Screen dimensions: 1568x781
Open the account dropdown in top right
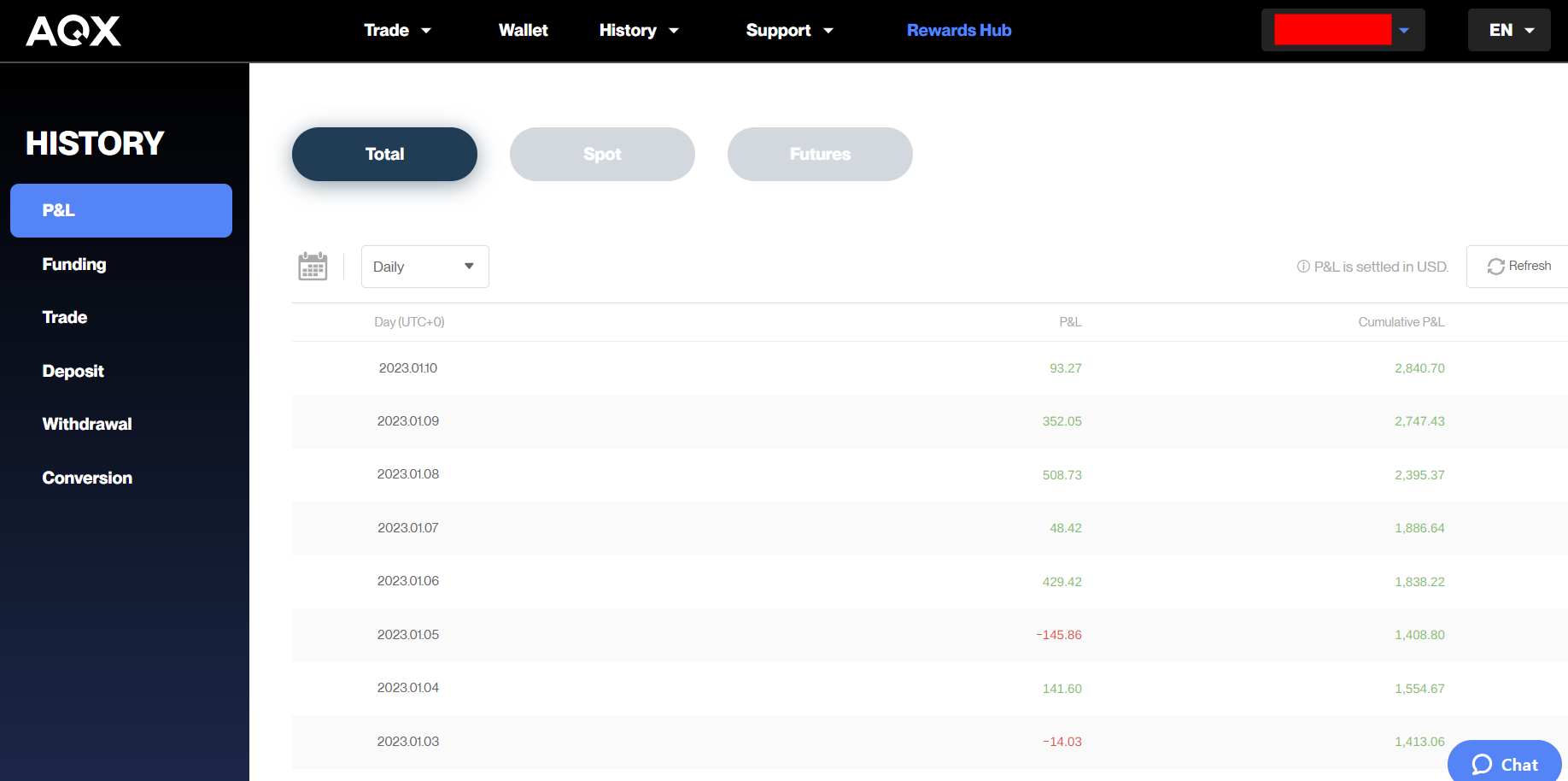[x=1343, y=29]
